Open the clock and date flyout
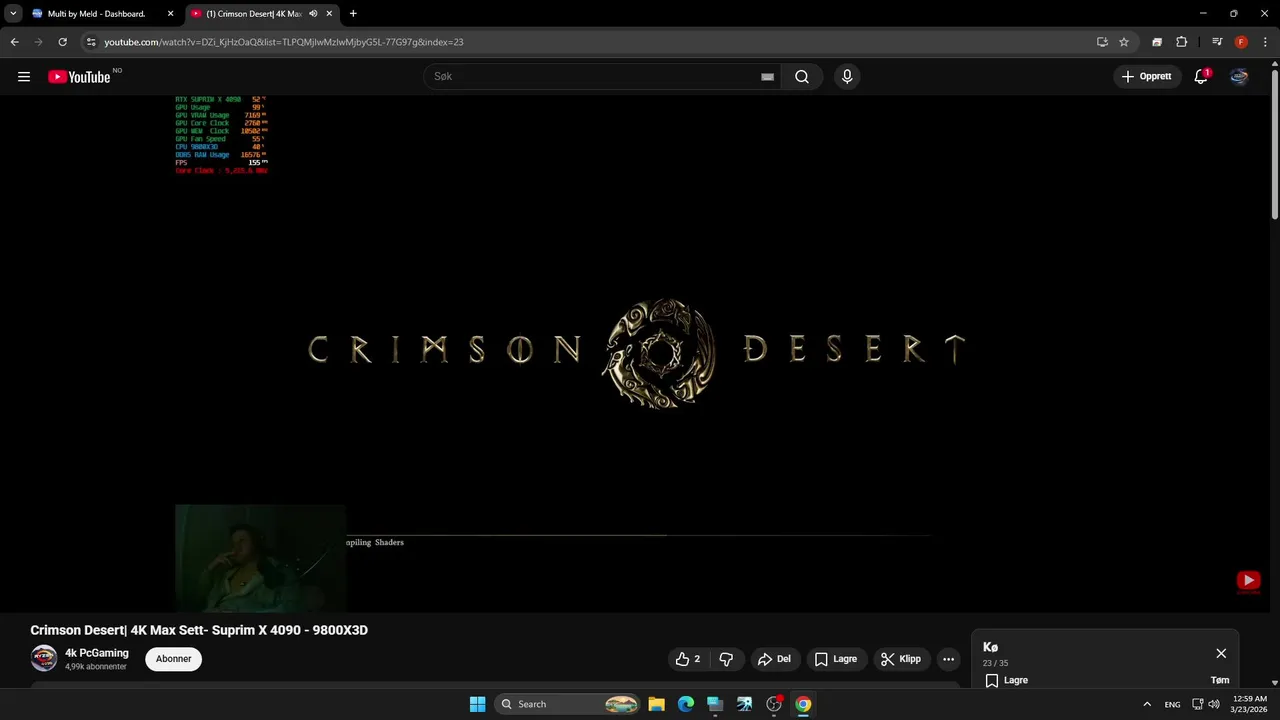This screenshot has width=1280, height=720. tap(1250, 704)
